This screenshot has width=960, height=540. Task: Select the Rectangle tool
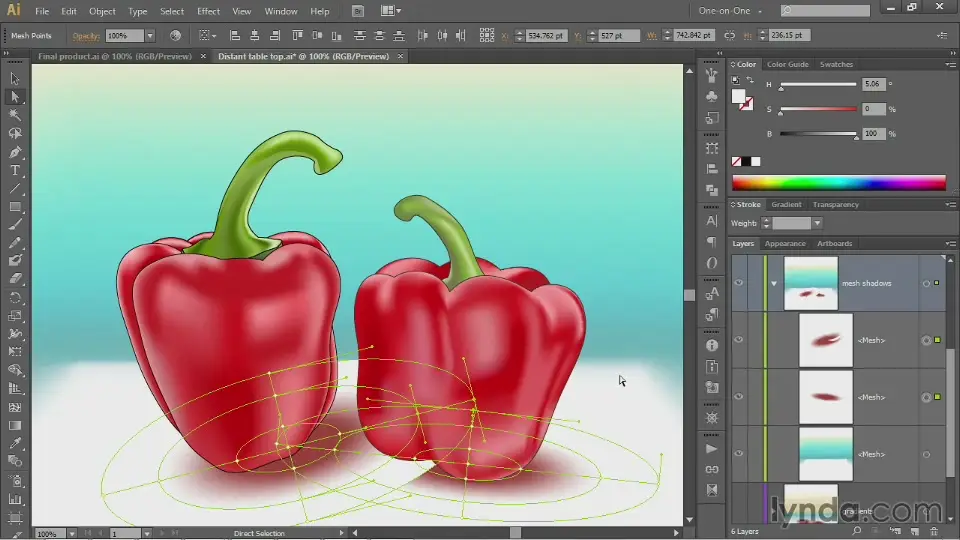tap(15, 207)
